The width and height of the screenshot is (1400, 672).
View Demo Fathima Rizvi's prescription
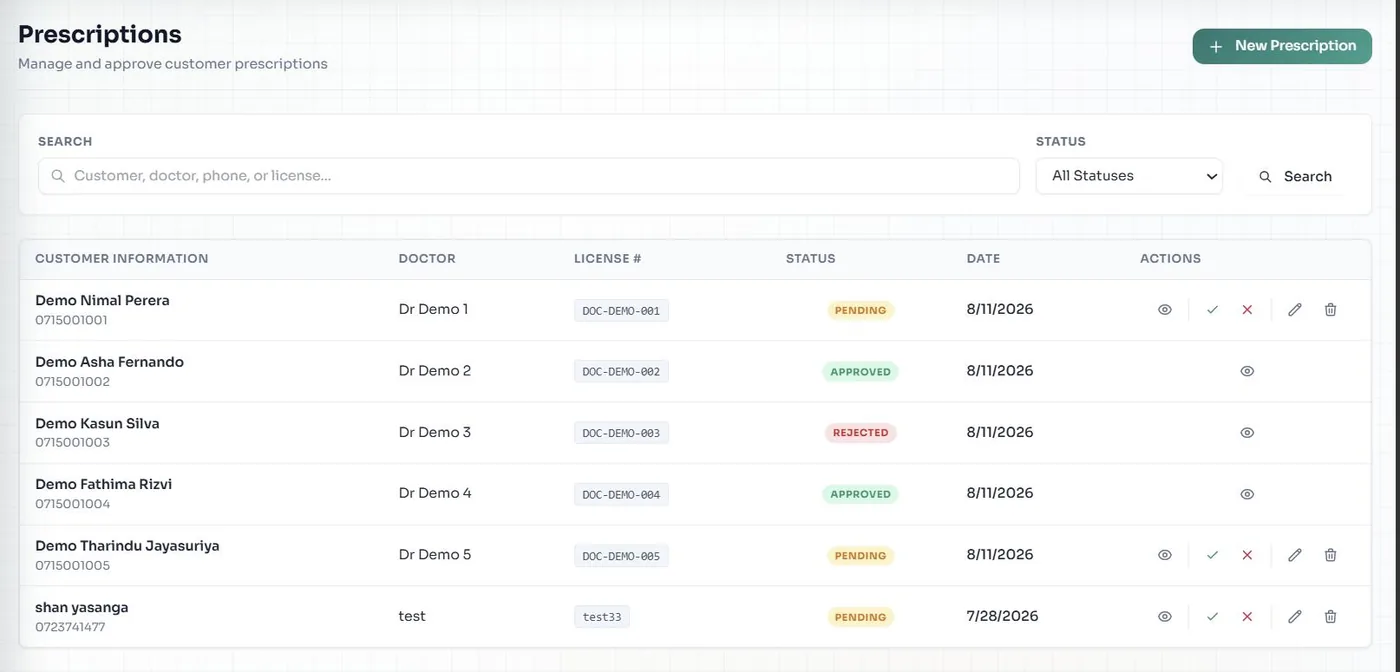tap(1247, 494)
